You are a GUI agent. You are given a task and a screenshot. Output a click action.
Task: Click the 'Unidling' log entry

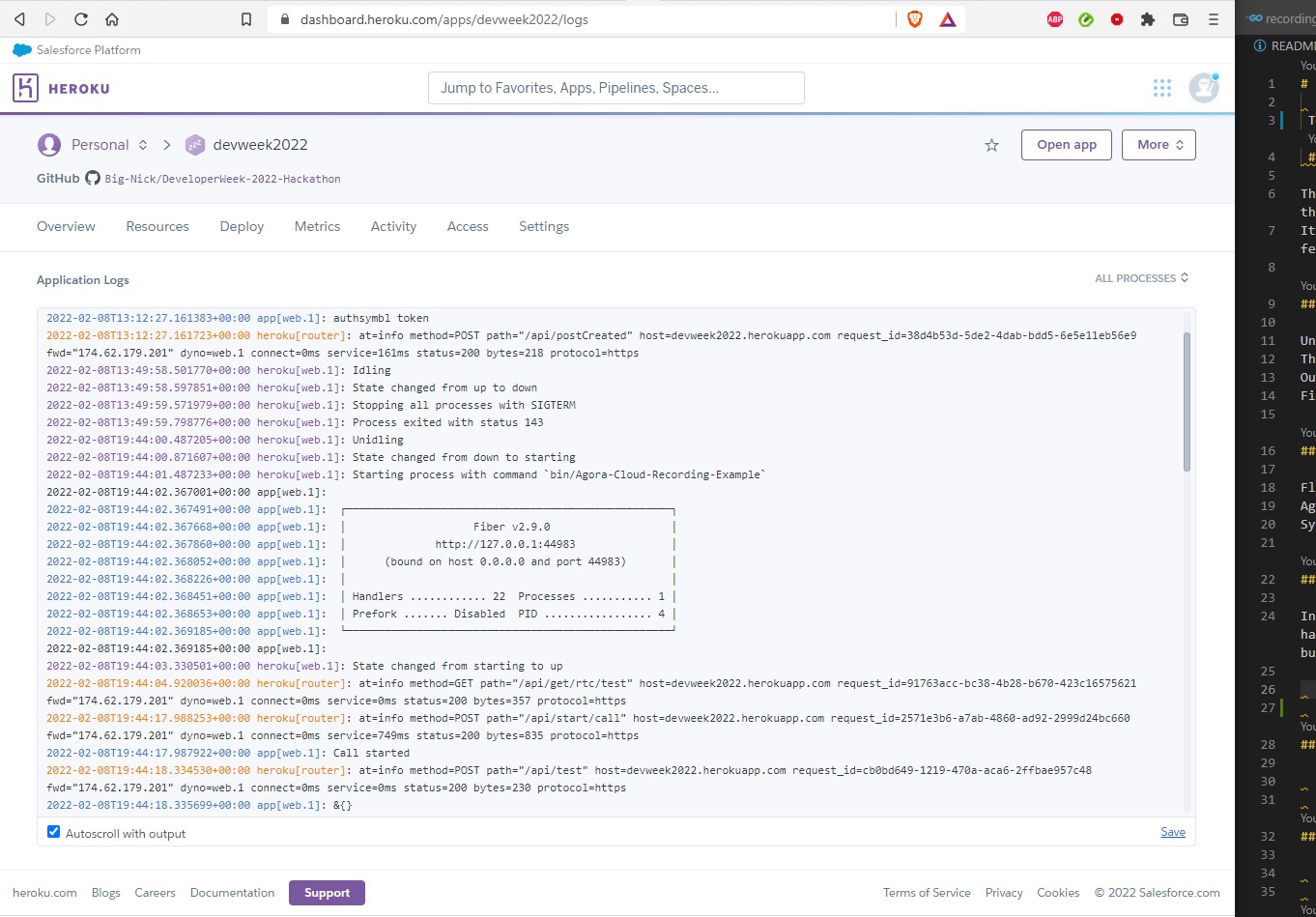[378, 440]
